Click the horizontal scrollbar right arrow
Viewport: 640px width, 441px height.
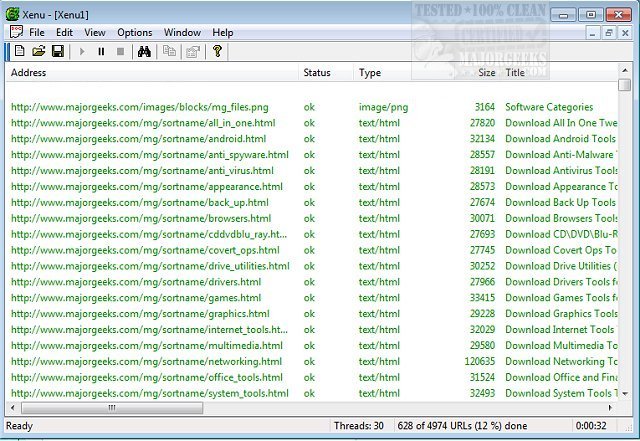[611, 408]
